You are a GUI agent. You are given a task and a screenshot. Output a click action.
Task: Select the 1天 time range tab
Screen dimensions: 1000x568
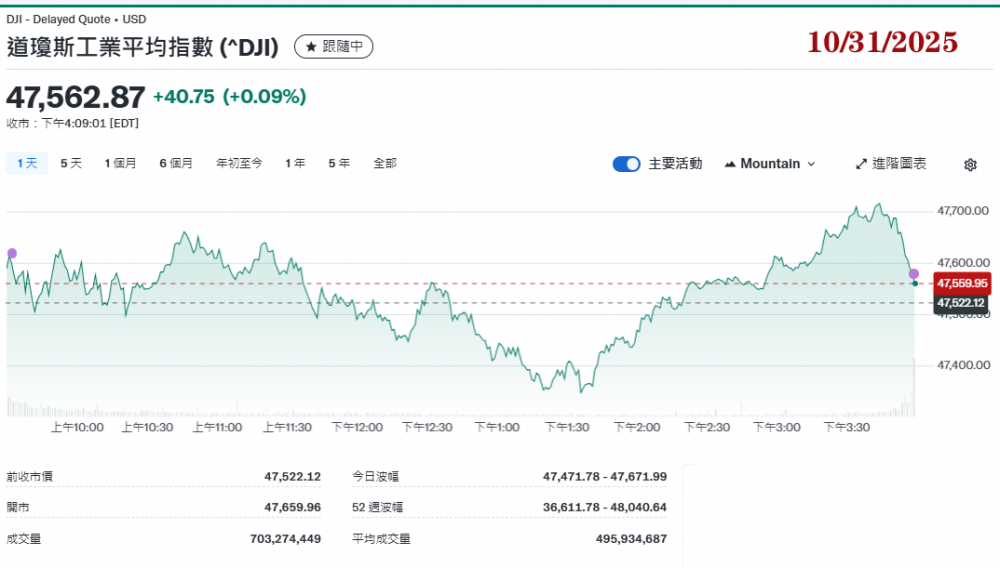(x=27, y=163)
